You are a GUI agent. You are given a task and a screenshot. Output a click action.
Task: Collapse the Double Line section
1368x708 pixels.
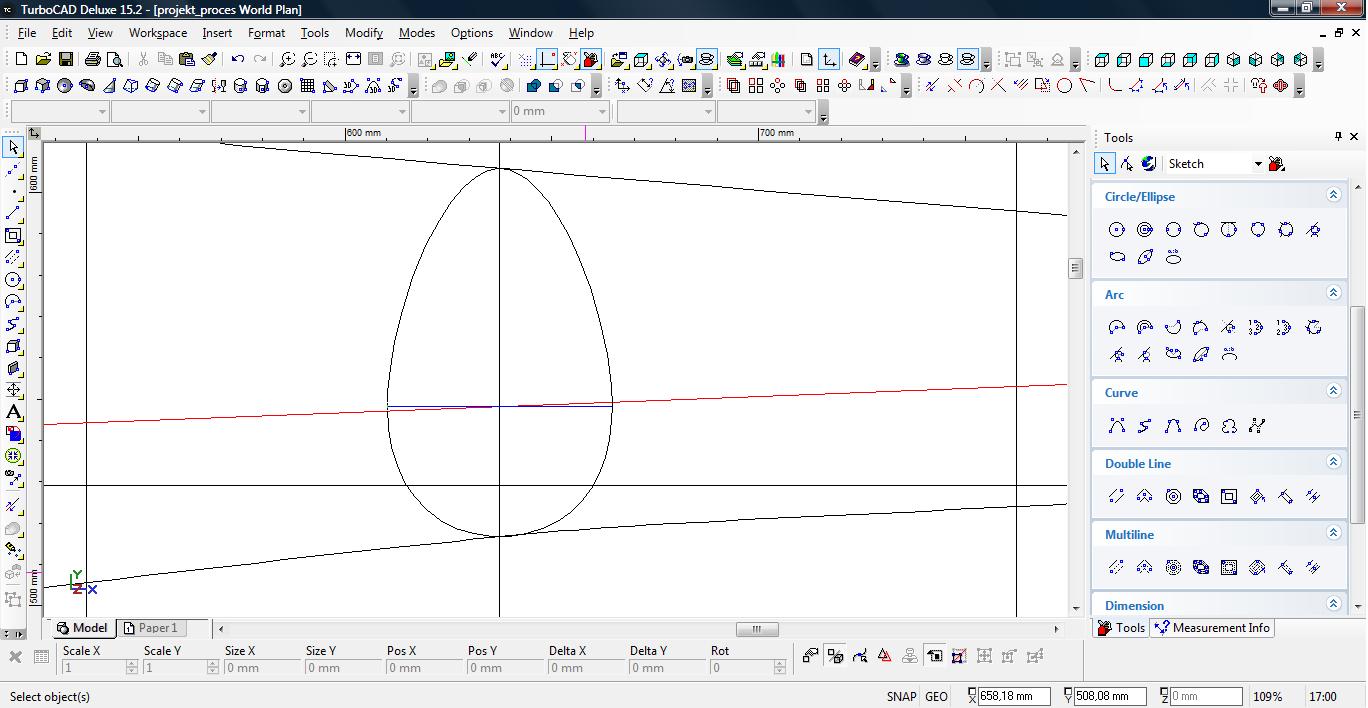pos(1333,463)
